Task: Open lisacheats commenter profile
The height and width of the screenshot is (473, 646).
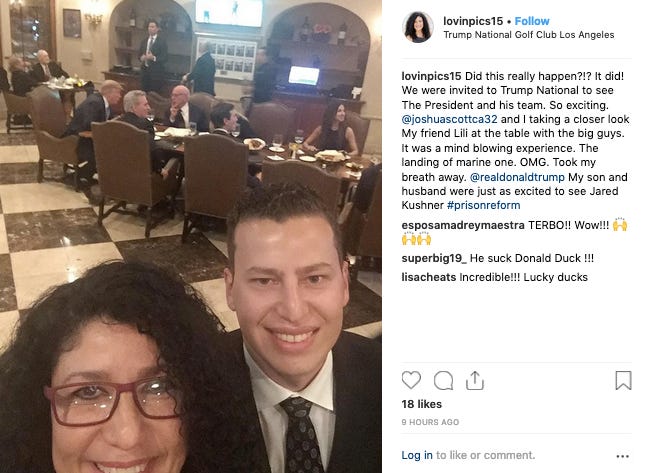Action: [429, 277]
